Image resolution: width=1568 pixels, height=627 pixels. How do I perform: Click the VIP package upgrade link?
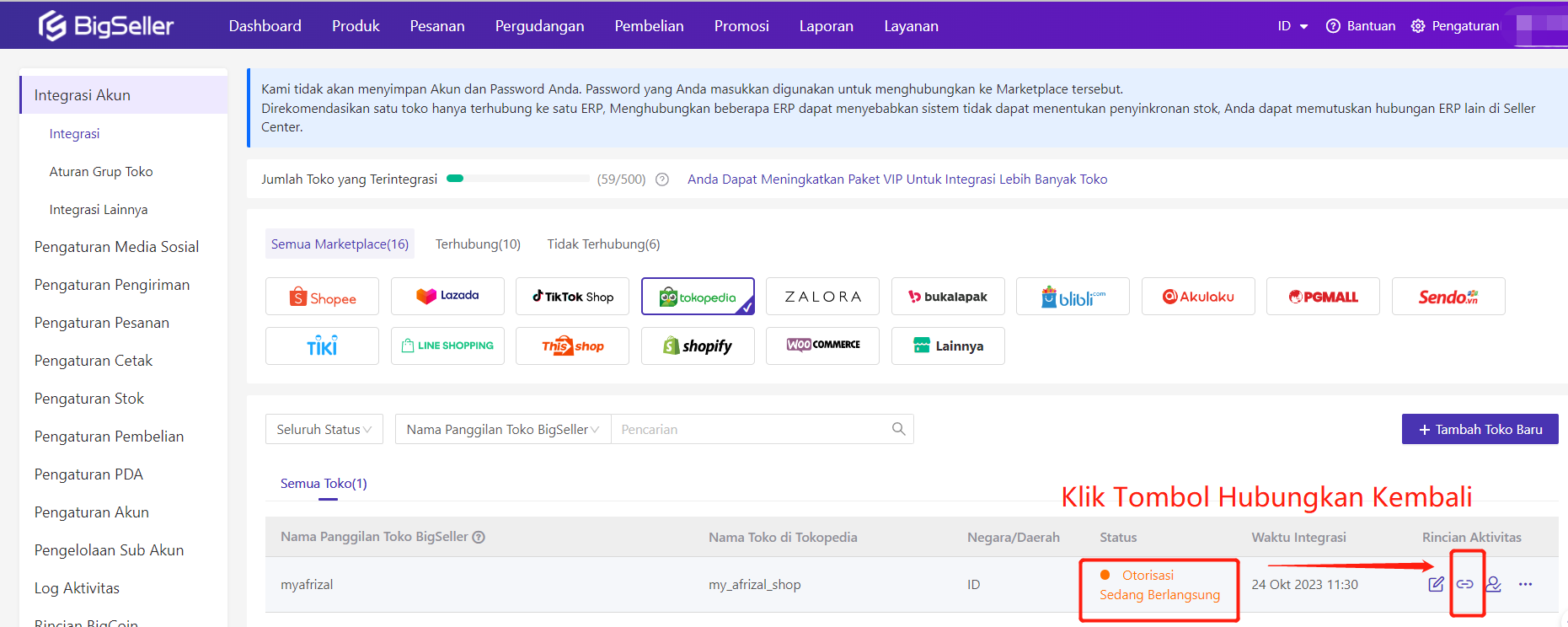pyautogui.click(x=897, y=180)
